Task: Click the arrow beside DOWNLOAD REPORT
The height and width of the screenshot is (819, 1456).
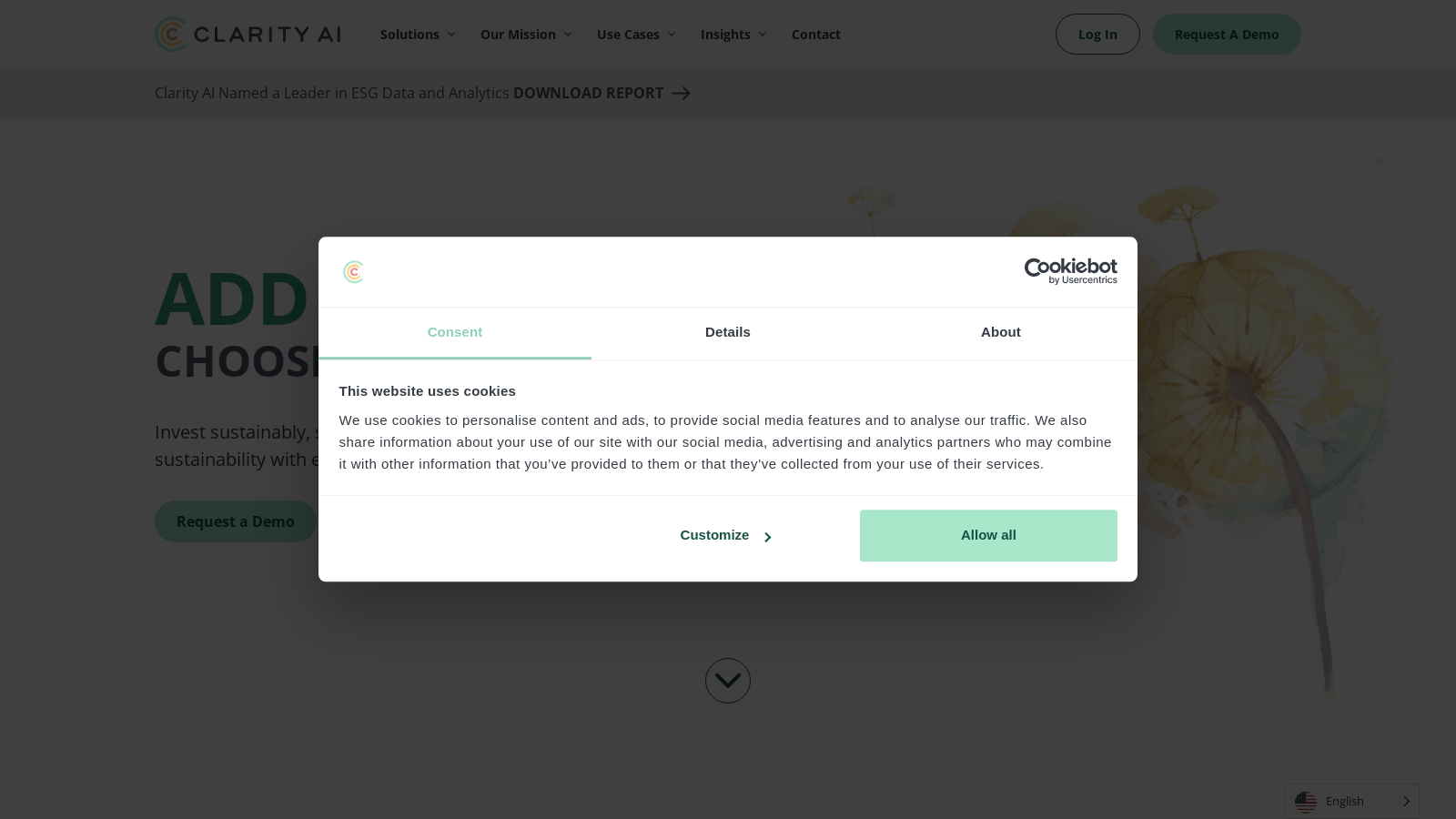Action: tap(681, 93)
